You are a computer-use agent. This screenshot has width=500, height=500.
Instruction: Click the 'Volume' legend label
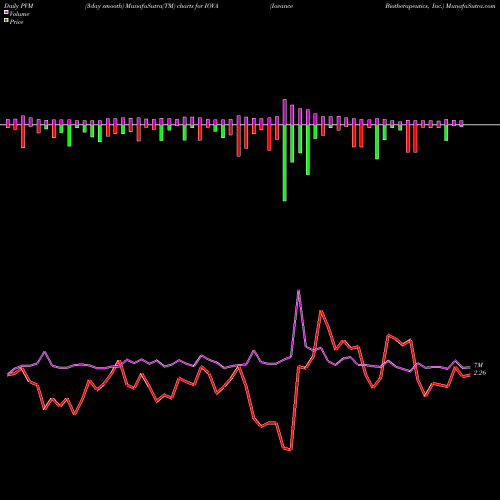(x=19, y=14)
